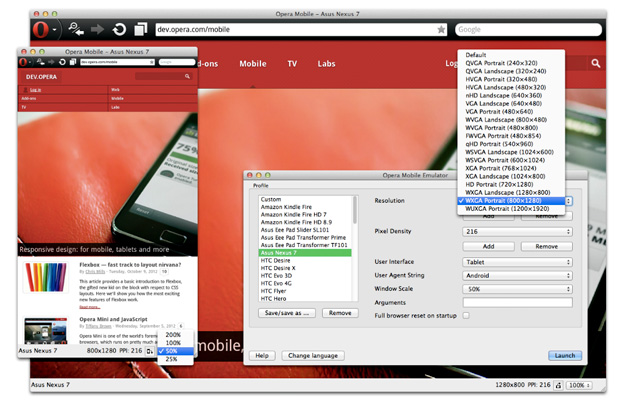Select 25% in the zoom popup
Image resolution: width=620 pixels, height=406 pixels.
[x=175, y=359]
